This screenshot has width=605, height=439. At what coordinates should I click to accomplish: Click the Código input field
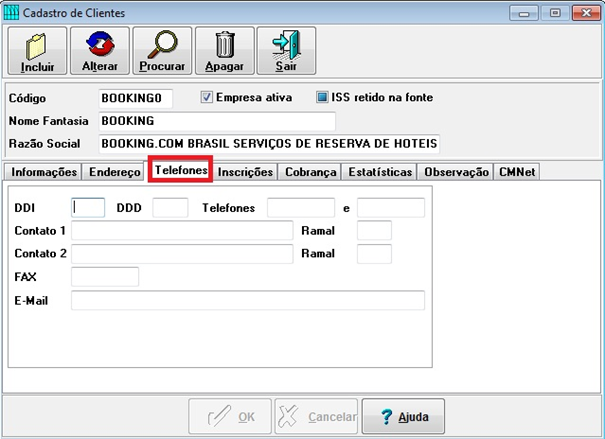tap(135, 98)
